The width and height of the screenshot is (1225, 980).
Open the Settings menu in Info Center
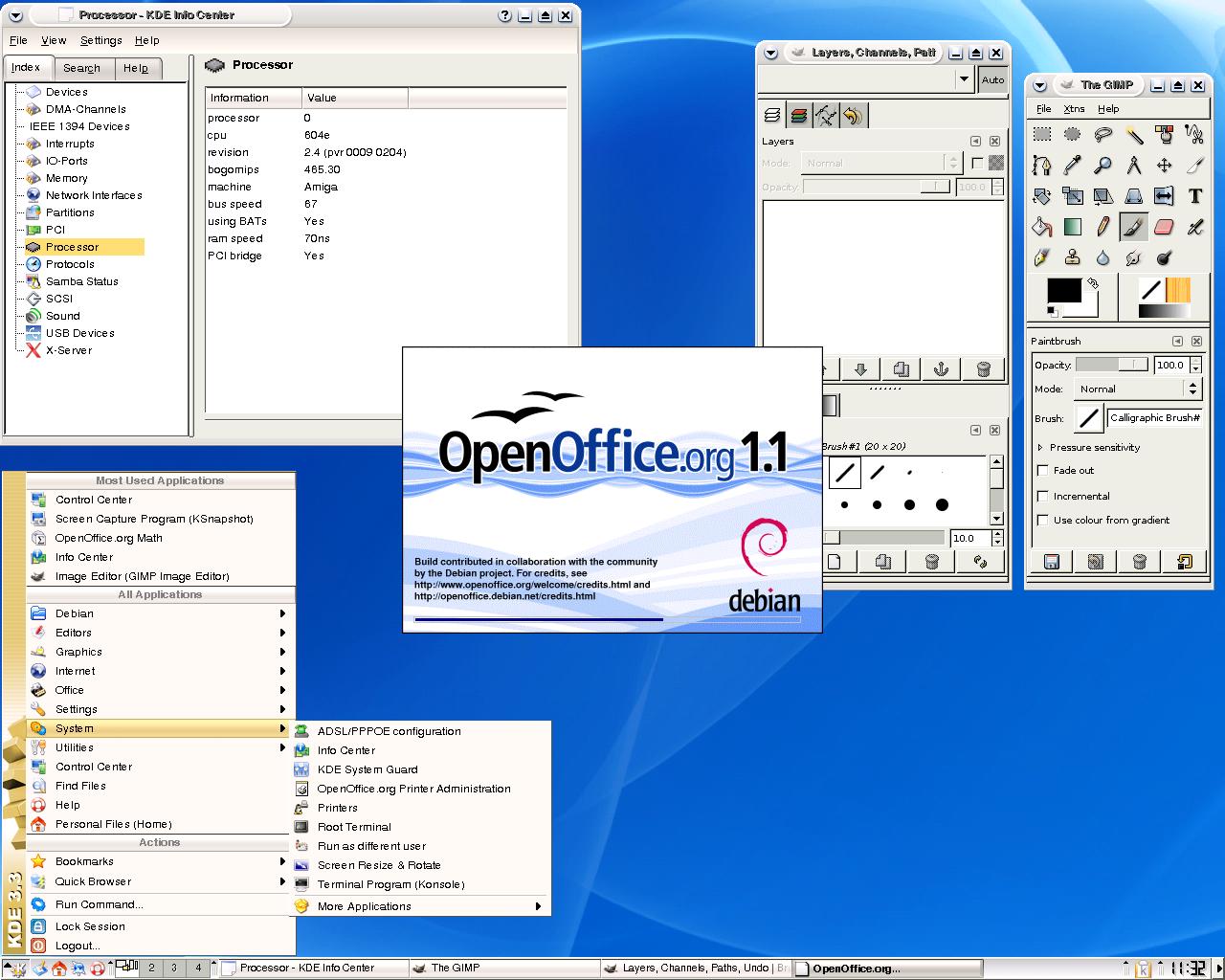click(x=100, y=40)
